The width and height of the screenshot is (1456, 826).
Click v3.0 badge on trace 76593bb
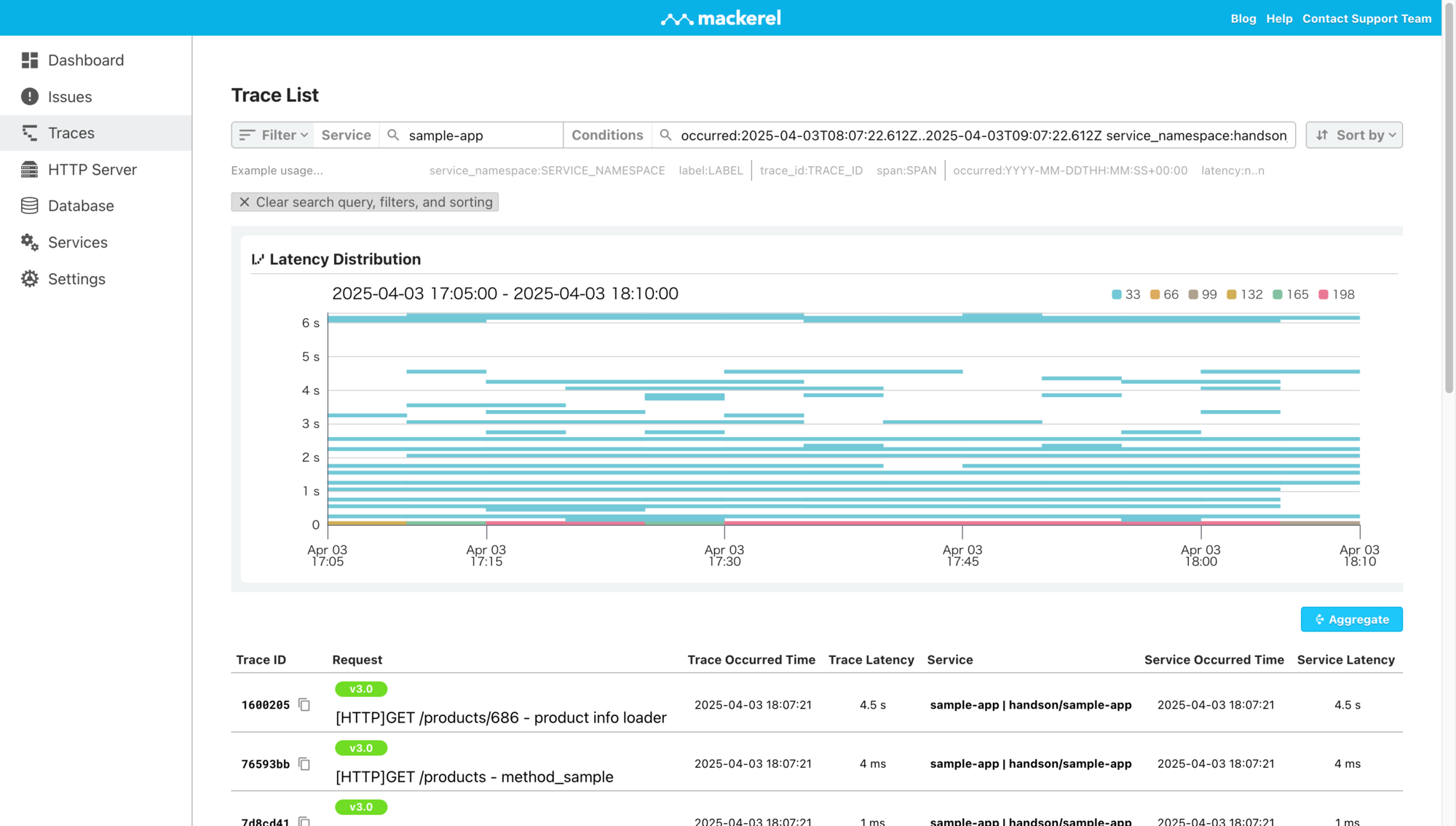361,748
